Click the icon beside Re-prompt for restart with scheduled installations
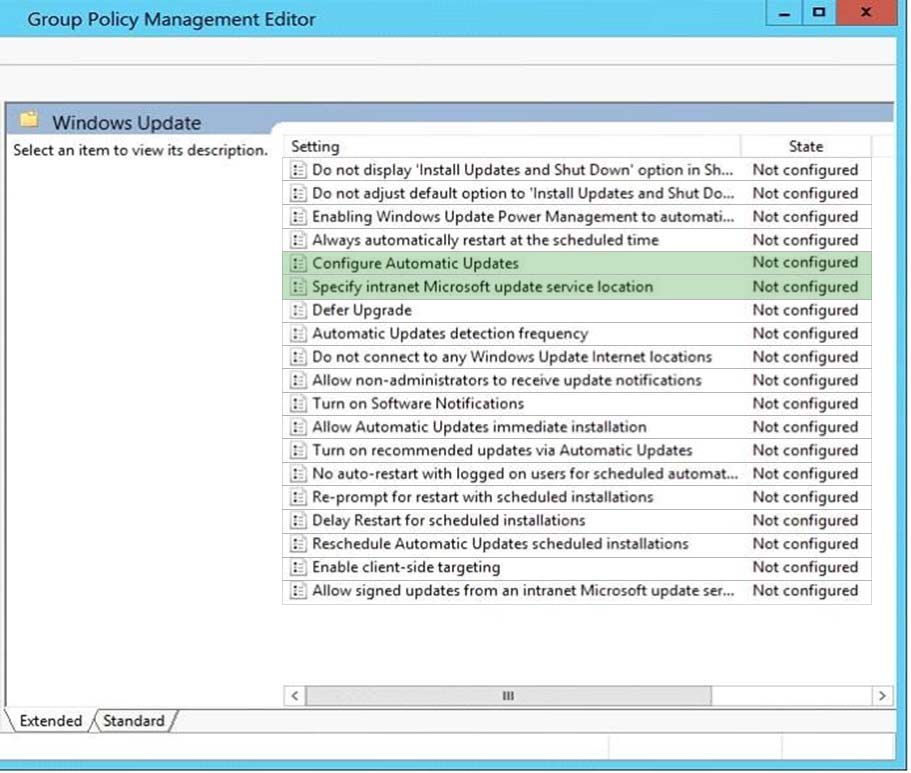This screenshot has height=773, width=911. click(x=298, y=498)
